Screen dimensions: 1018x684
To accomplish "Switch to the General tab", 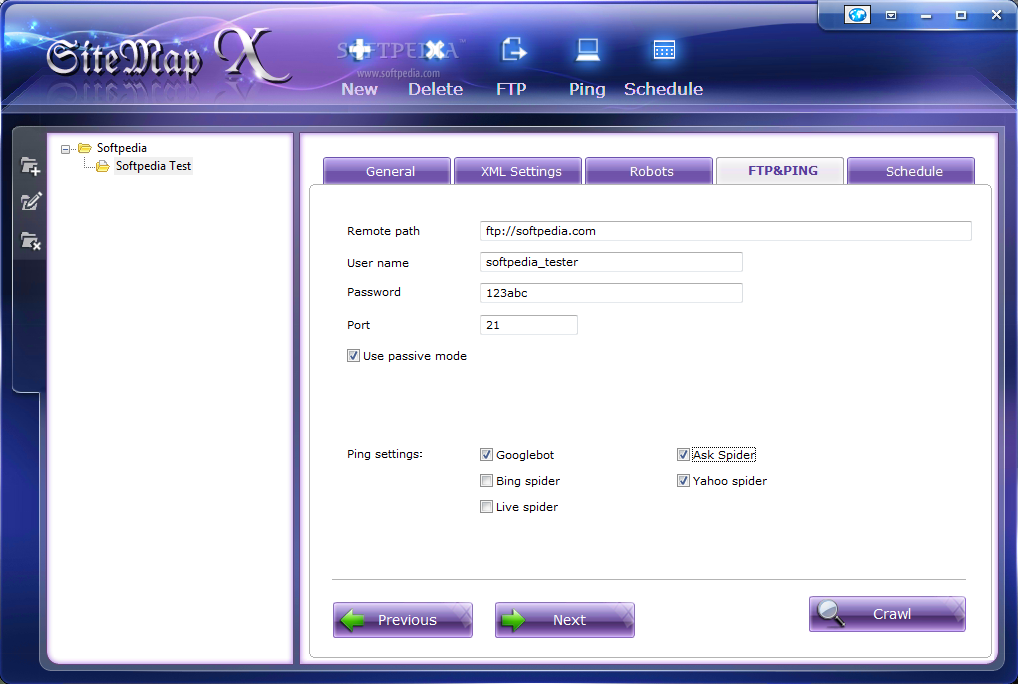I will (387, 171).
